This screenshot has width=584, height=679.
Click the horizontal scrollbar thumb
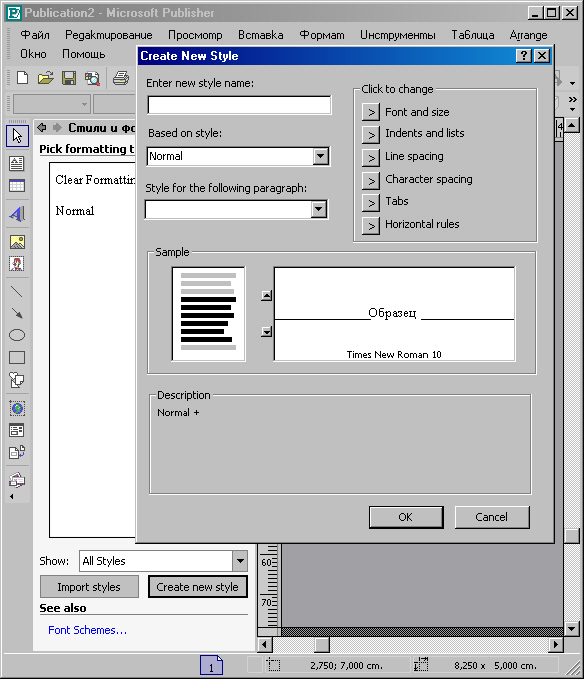[322, 645]
